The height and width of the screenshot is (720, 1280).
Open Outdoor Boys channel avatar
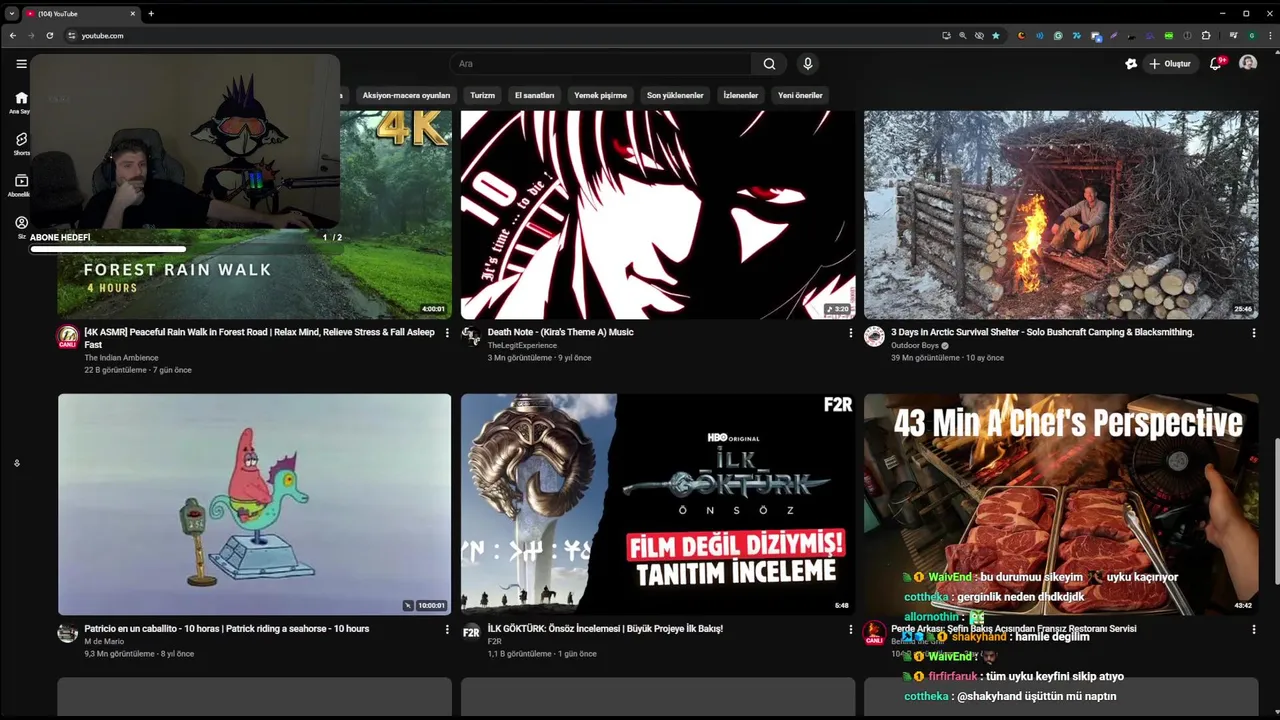(875, 336)
